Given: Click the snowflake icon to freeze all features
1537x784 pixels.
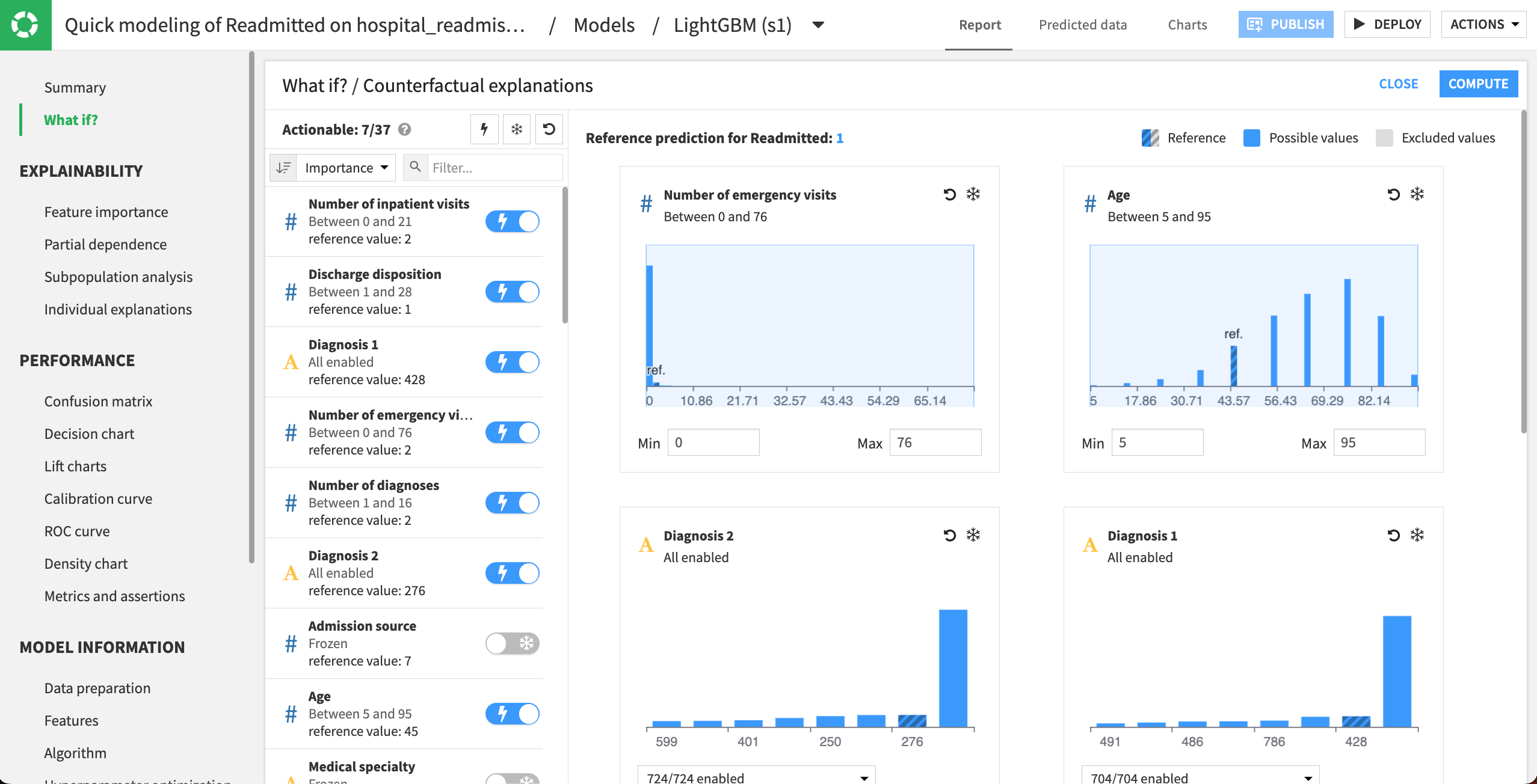Looking at the screenshot, I should point(516,129).
